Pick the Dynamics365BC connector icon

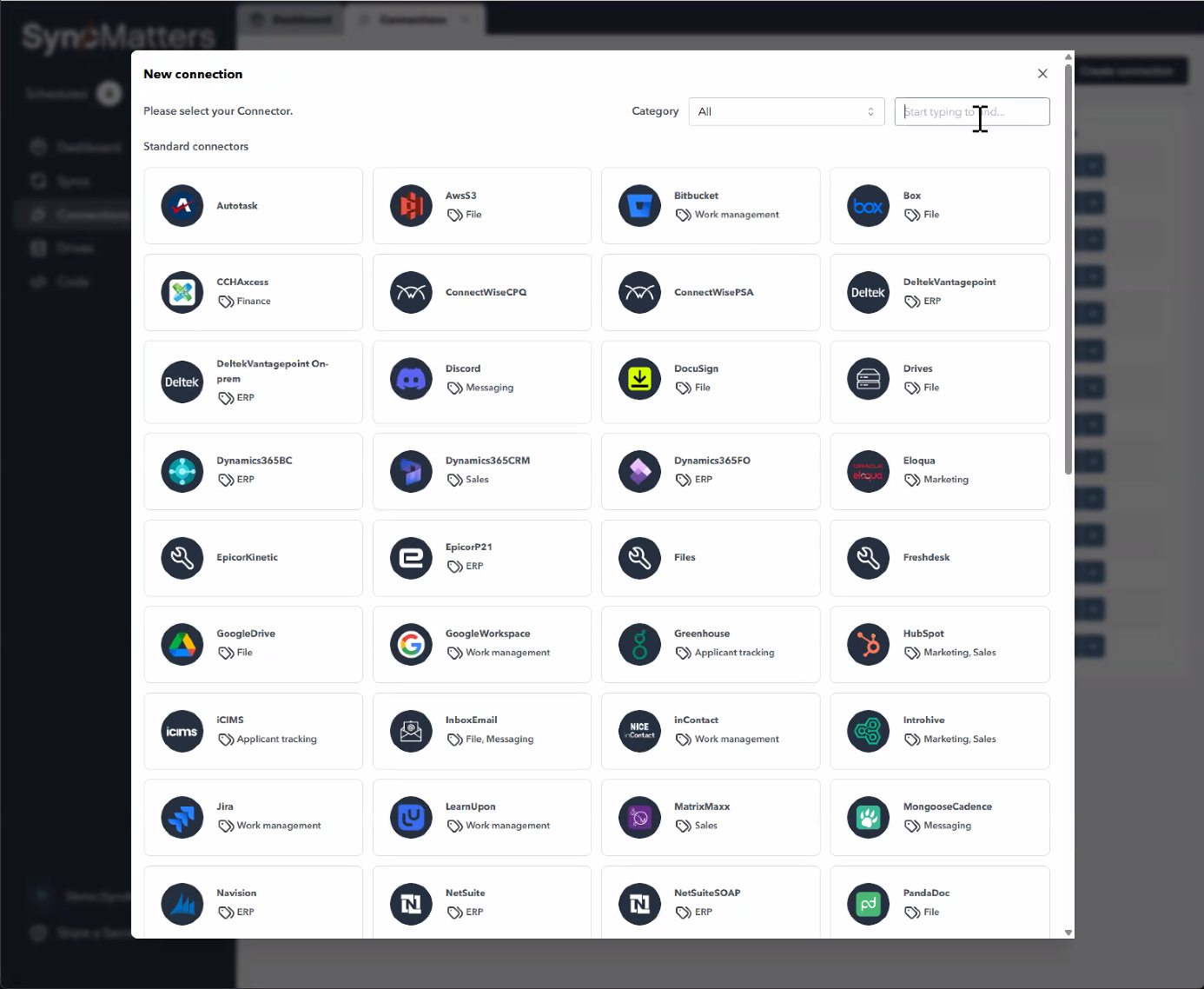(182, 471)
